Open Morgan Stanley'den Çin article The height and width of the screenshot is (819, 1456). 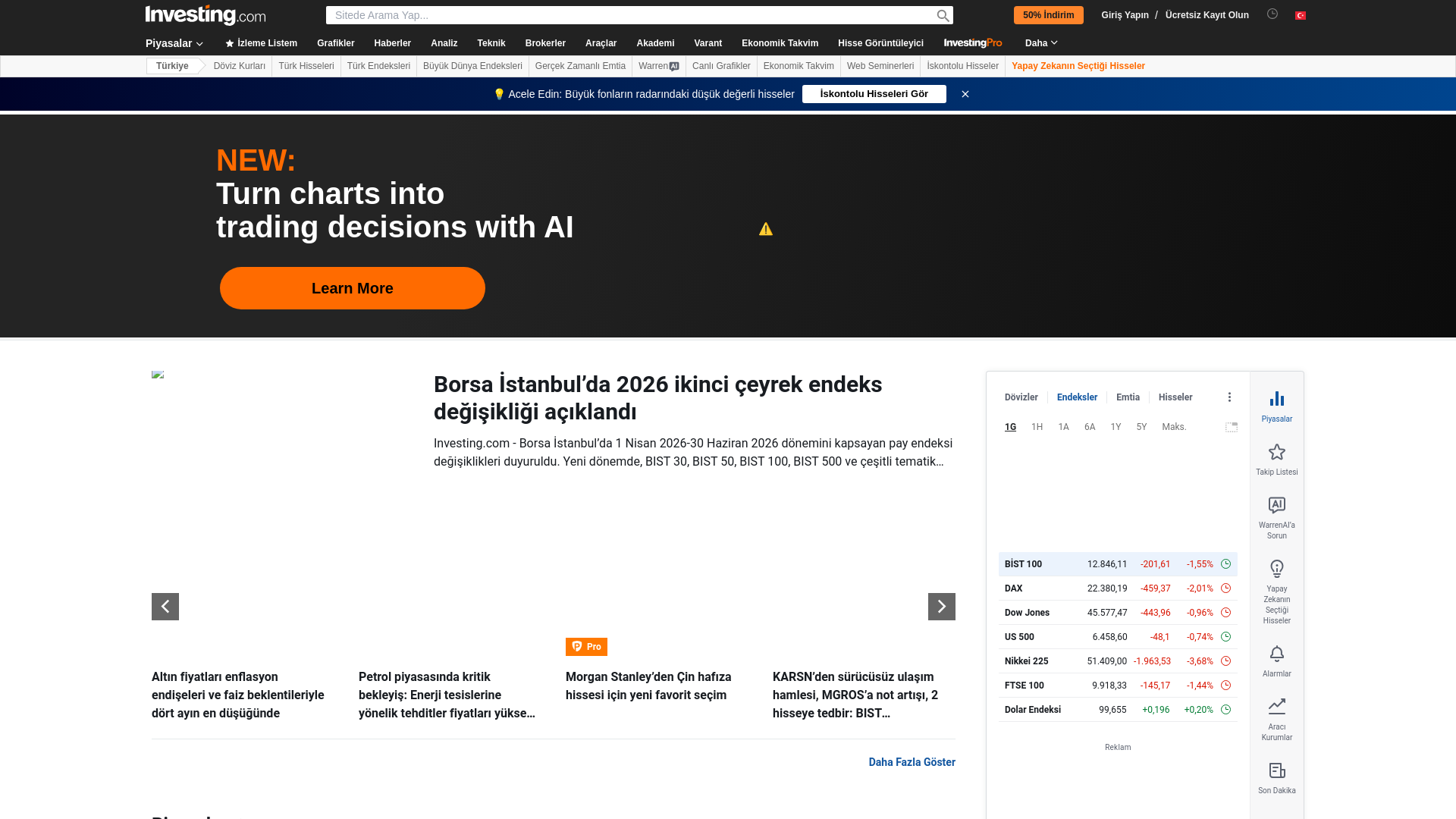point(648,686)
